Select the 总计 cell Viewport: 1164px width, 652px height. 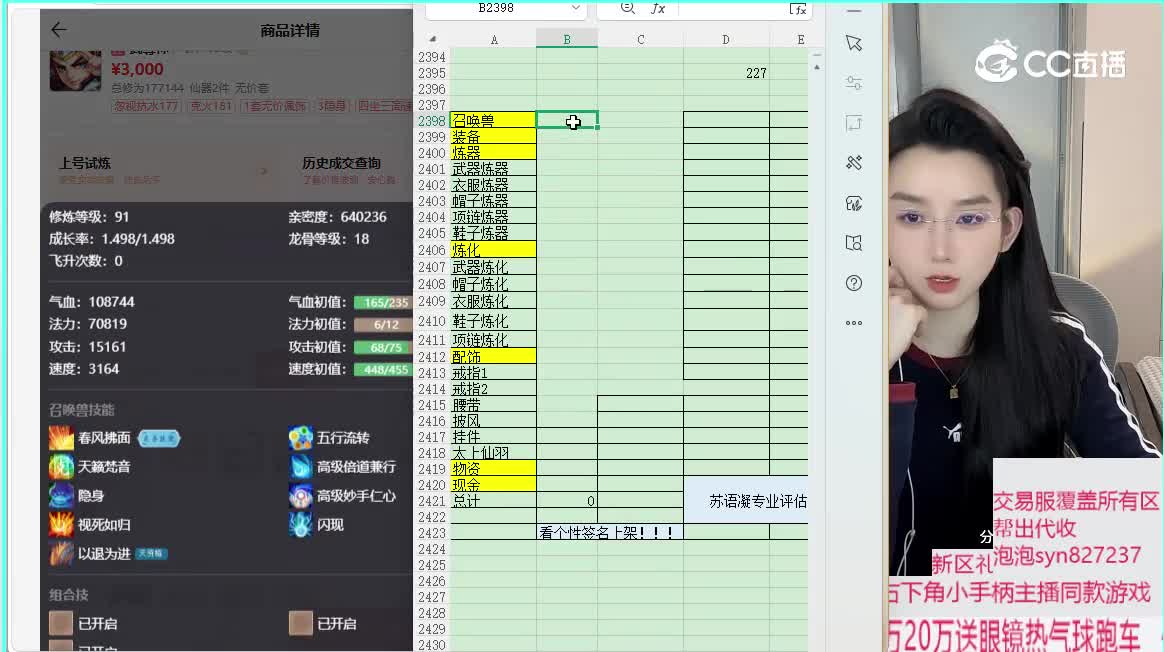pyautogui.click(x=493, y=501)
